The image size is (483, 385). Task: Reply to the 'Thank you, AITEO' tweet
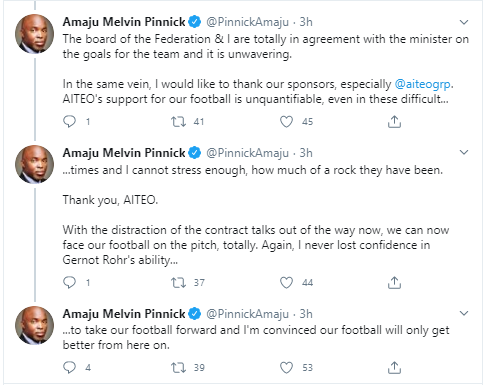point(69,283)
